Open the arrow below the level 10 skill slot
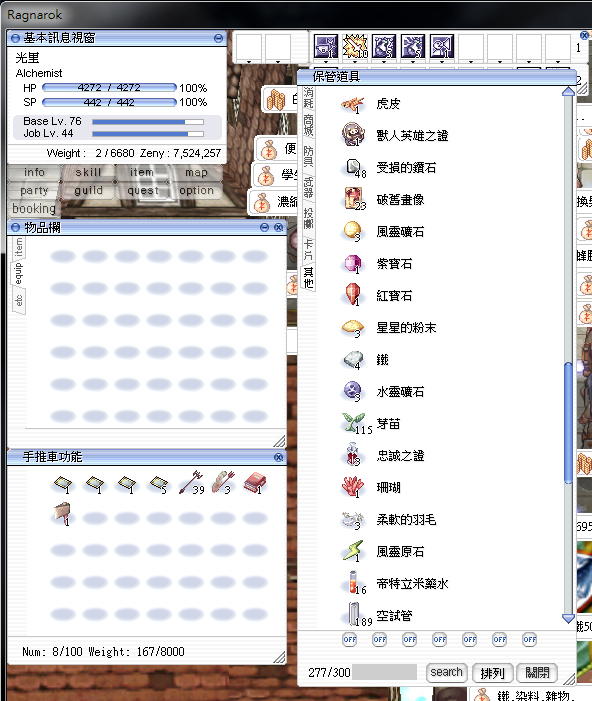 point(355,62)
